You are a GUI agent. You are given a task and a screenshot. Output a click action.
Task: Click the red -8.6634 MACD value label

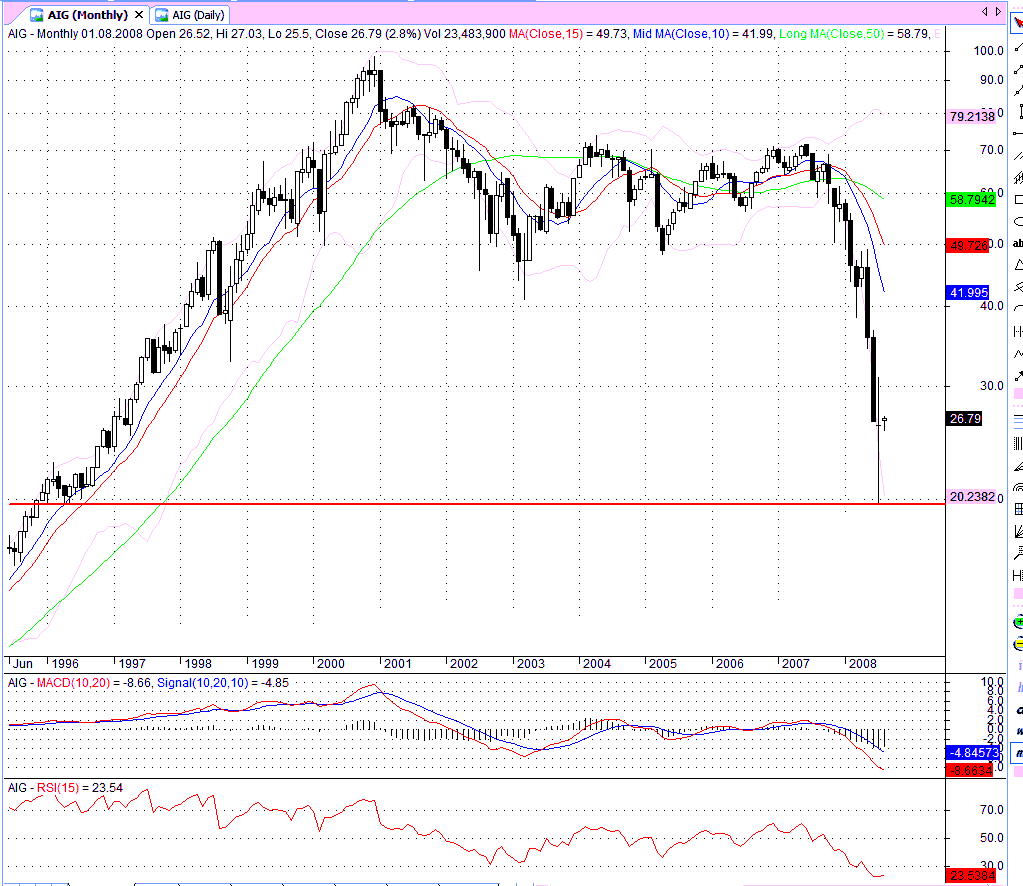(970, 771)
